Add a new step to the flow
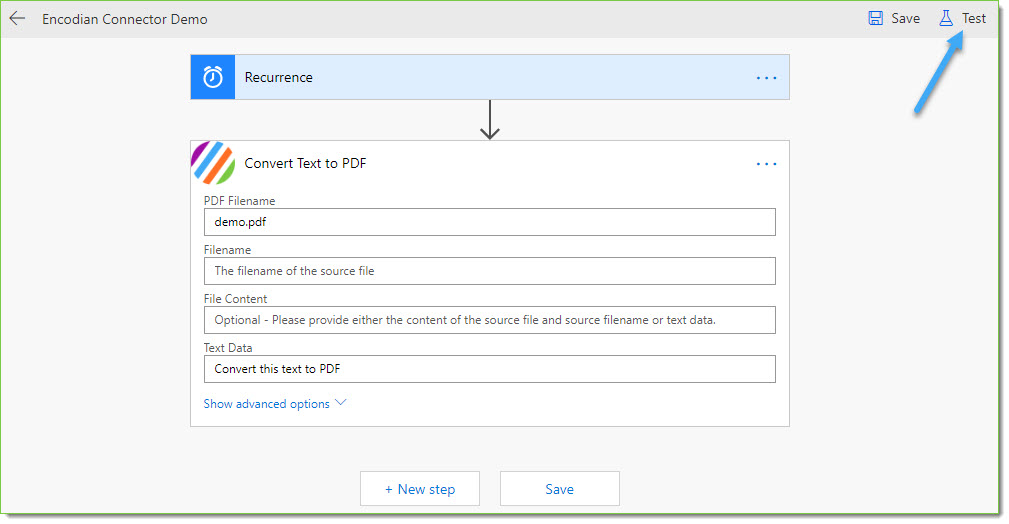1009x524 pixels. [x=420, y=489]
